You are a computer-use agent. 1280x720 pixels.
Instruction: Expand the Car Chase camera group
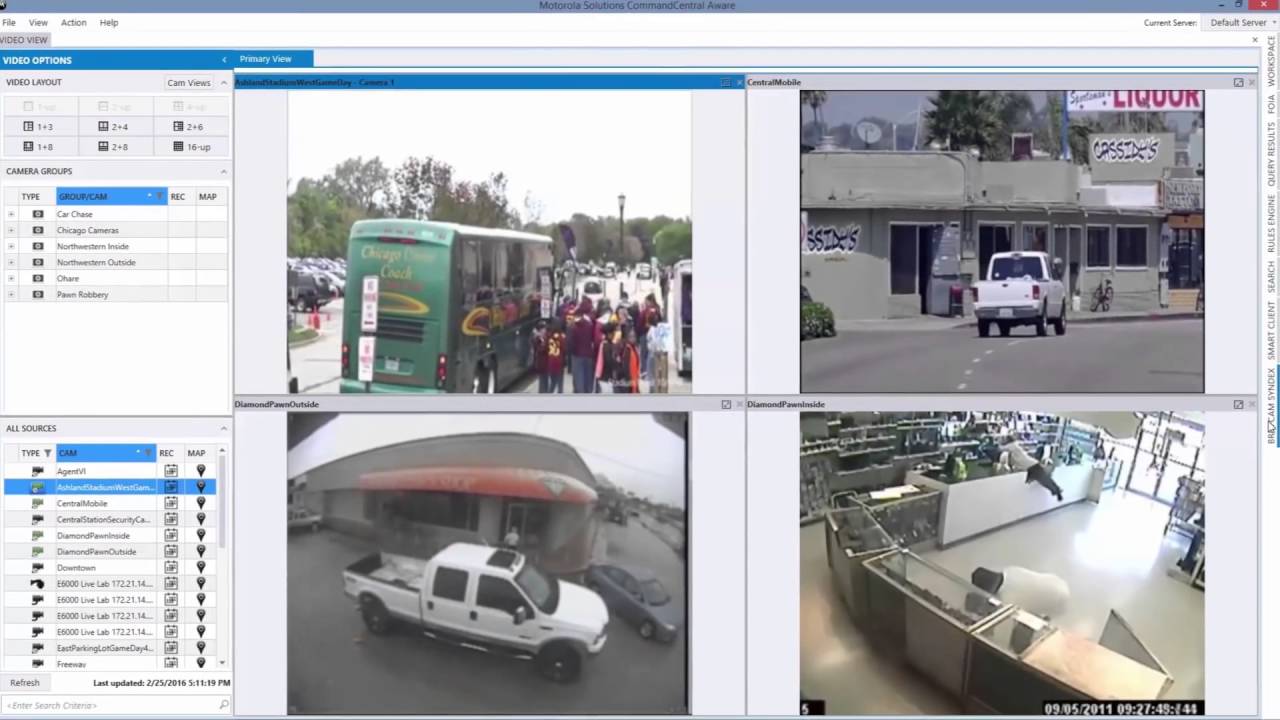pos(11,214)
